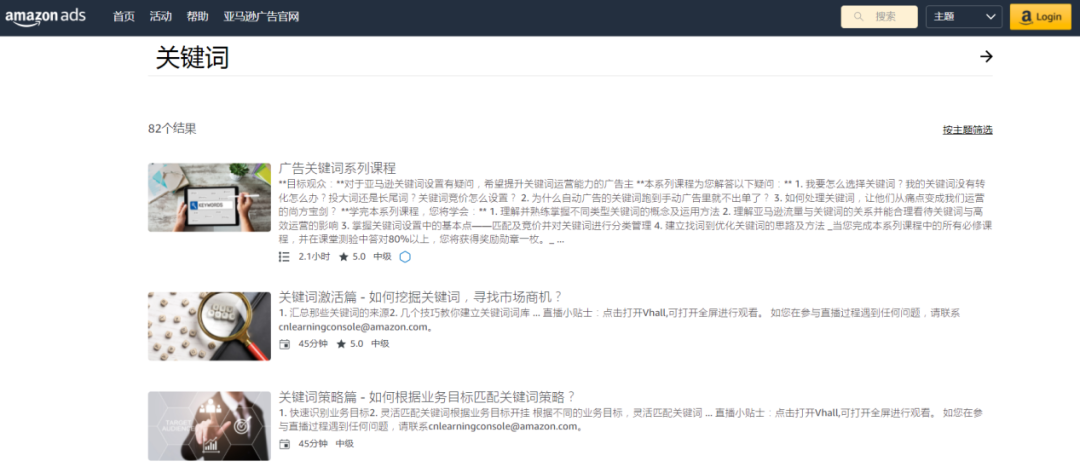Open the 帮助 menu item
The image size is (1080, 467).
[x=197, y=17]
